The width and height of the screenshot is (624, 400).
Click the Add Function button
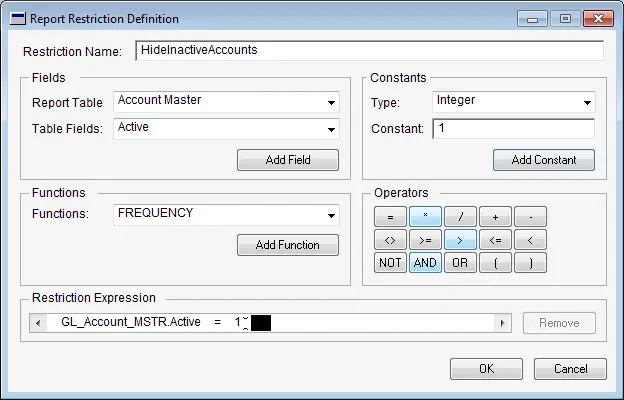tap(288, 245)
